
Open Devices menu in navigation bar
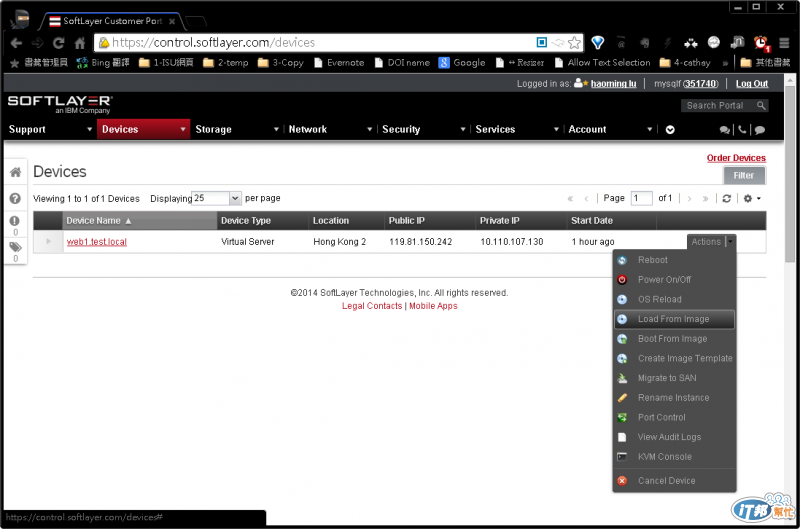[143, 129]
